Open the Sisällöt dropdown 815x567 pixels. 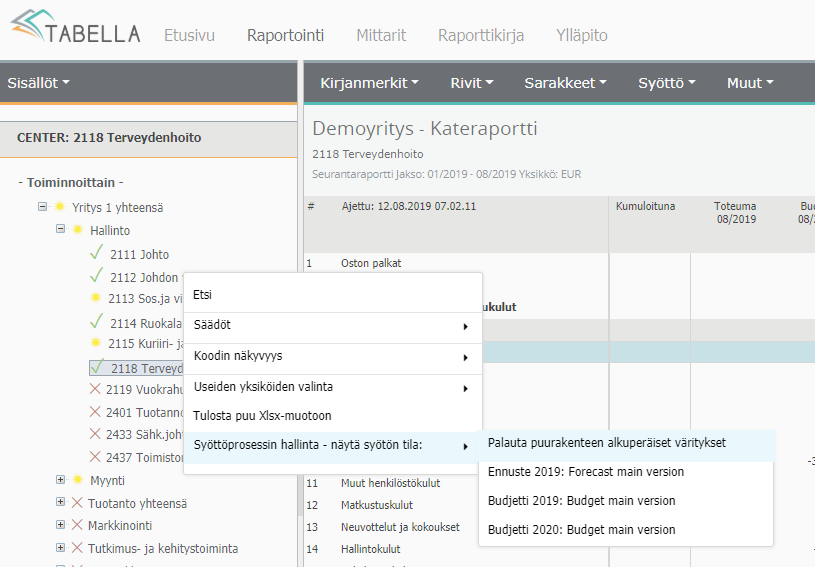click(x=39, y=83)
